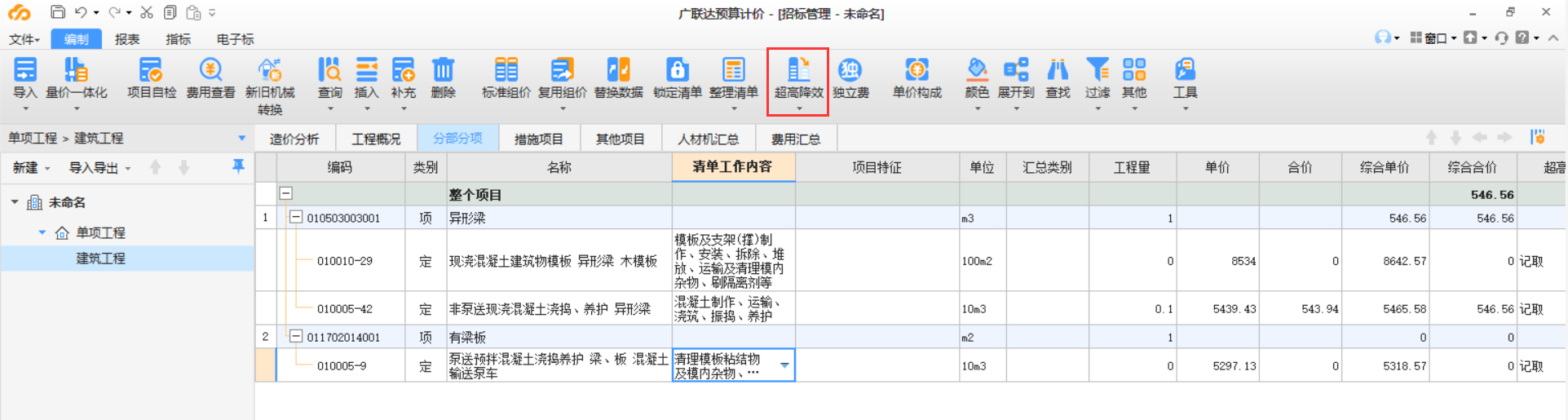Click the 替换数据 icon

(618, 71)
